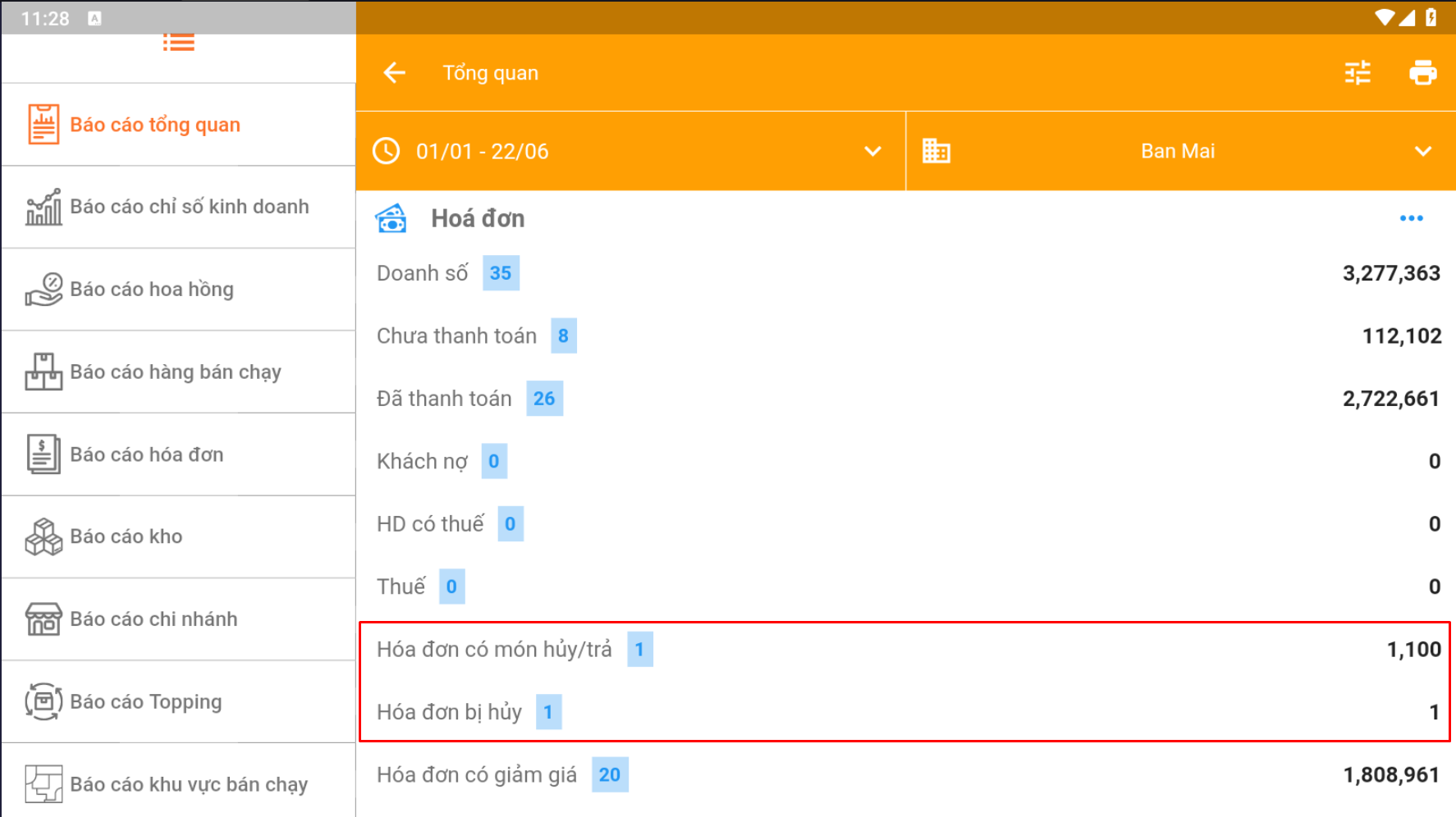Click the printer icon

[x=1422, y=73]
